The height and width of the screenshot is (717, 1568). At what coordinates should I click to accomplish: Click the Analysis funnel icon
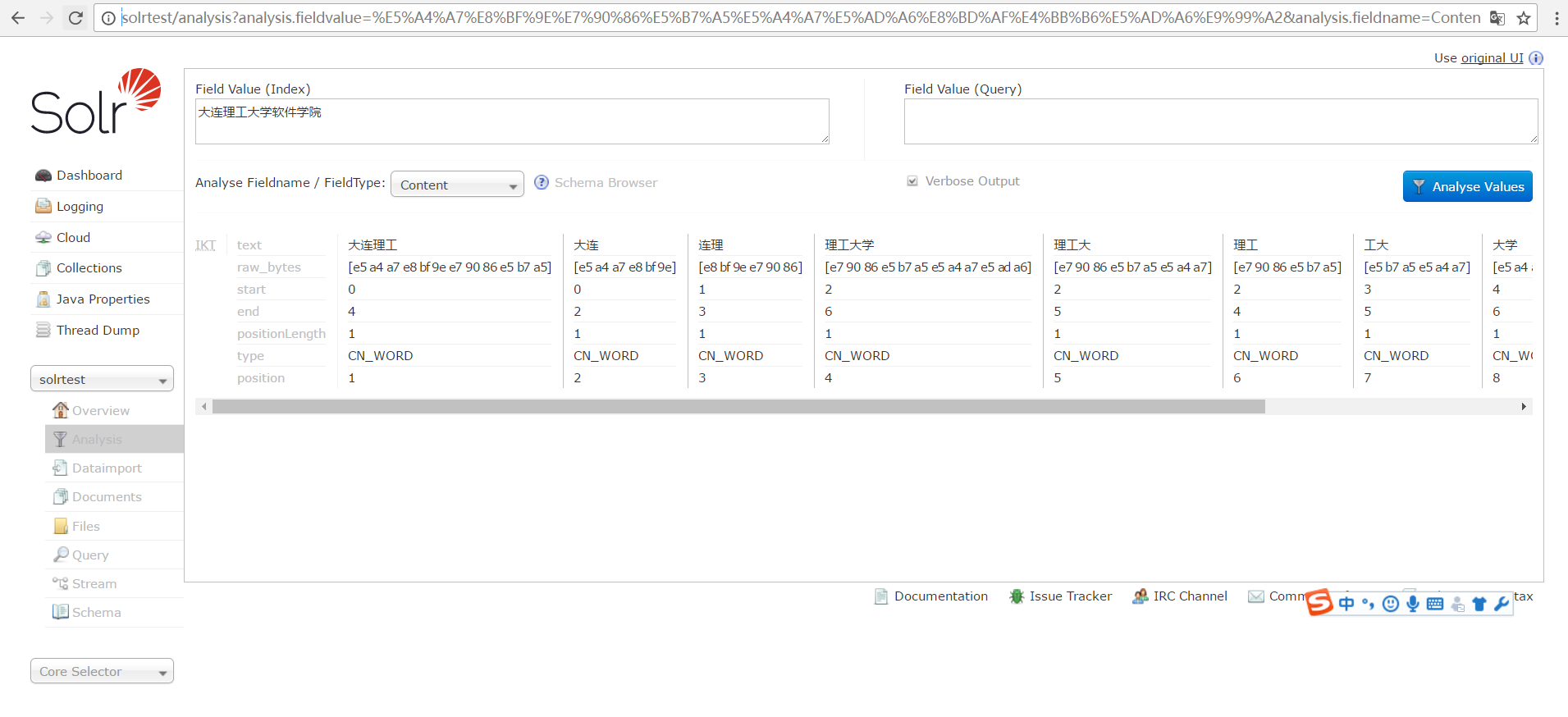[x=60, y=439]
